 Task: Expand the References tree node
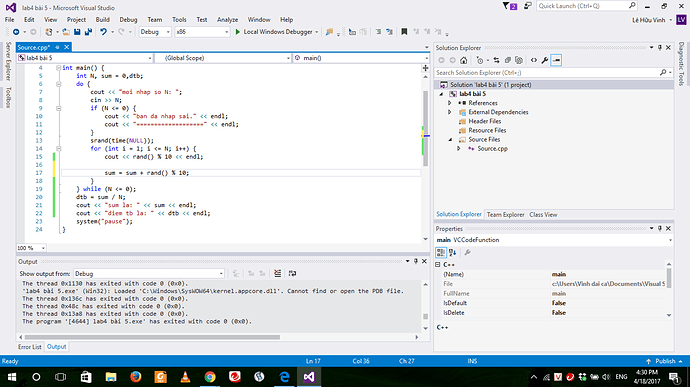450,103
